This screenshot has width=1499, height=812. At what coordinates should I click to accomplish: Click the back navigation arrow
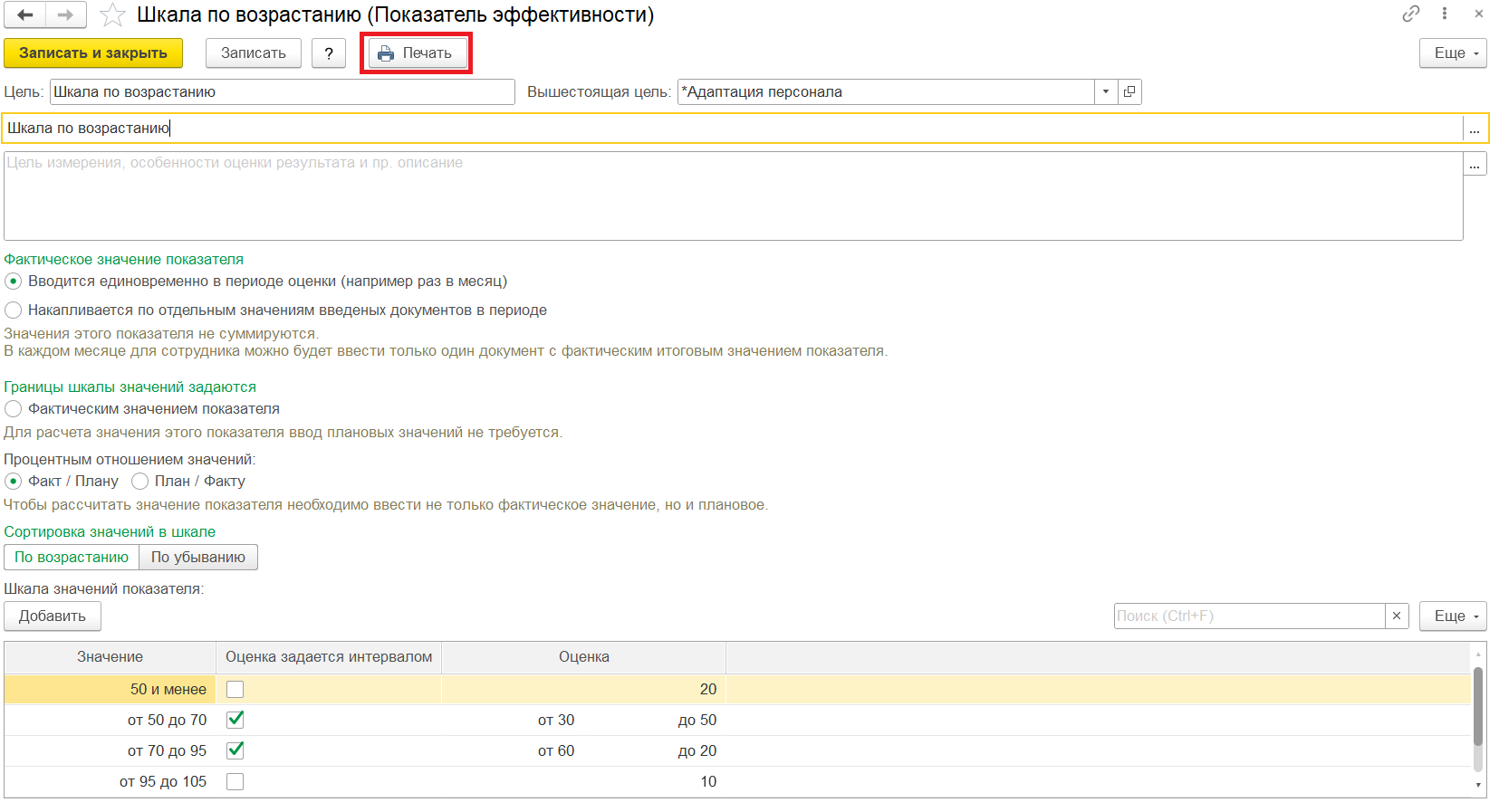[25, 14]
